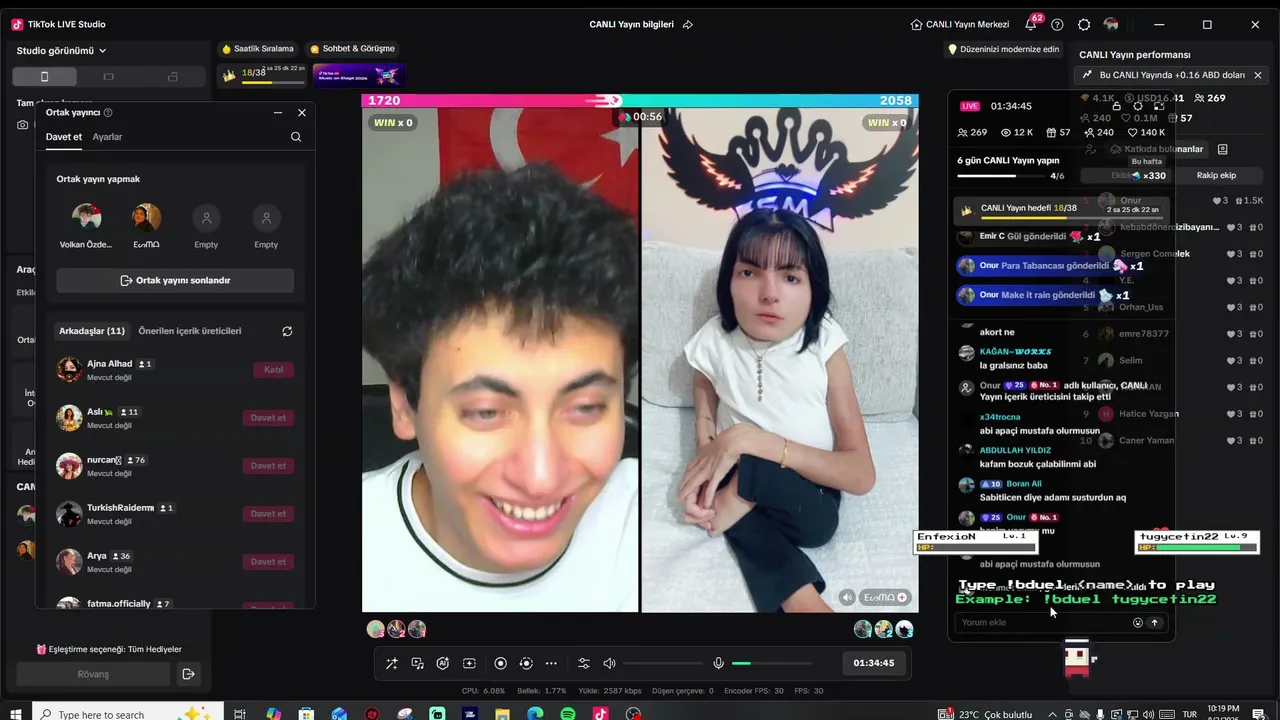Click the chat comment input field

pos(1042,622)
